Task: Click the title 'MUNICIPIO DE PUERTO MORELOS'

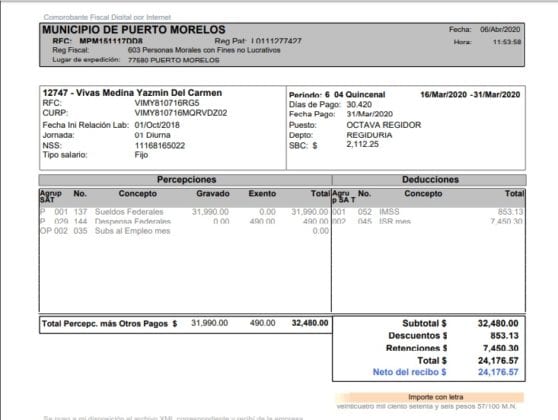Action: (x=134, y=30)
